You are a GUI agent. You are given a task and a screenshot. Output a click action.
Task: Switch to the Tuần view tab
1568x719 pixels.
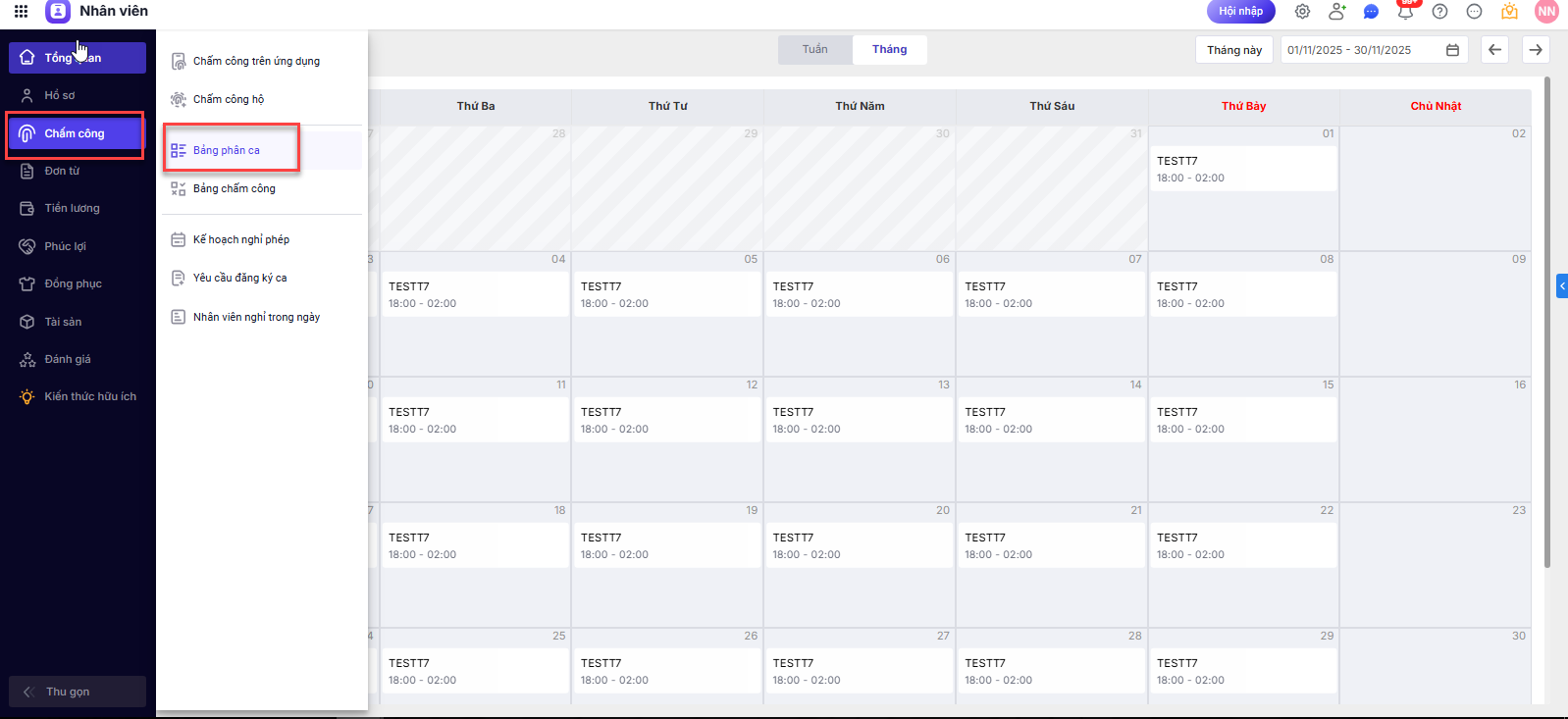tap(814, 50)
